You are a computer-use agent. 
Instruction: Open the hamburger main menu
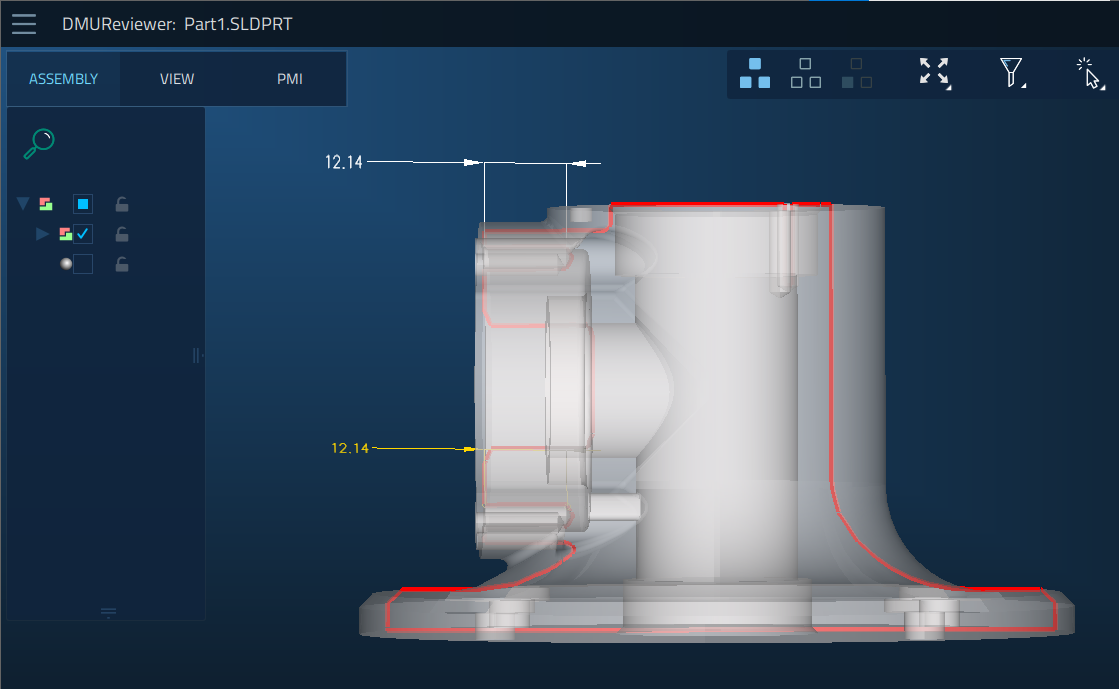pos(24,24)
